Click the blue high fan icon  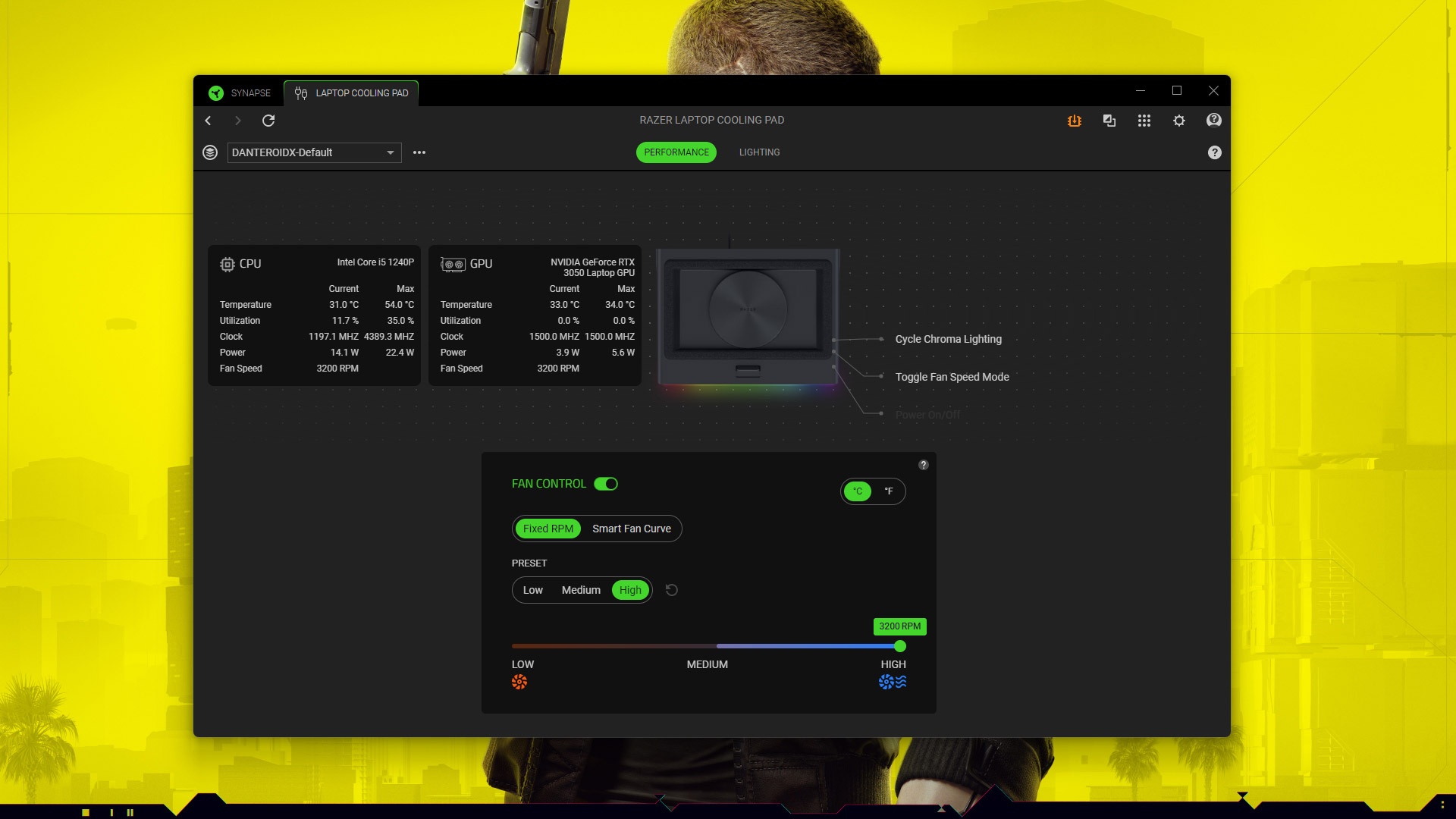coord(893,682)
